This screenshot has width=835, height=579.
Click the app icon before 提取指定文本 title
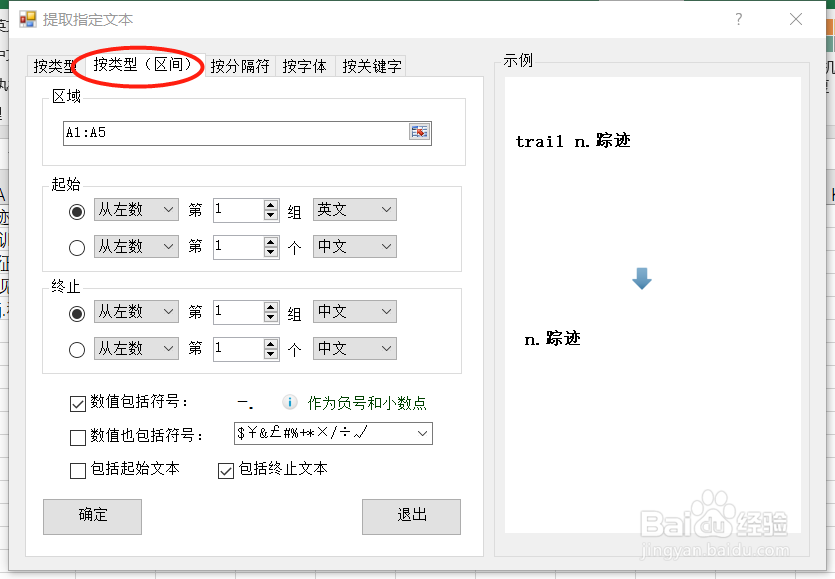pos(28,20)
